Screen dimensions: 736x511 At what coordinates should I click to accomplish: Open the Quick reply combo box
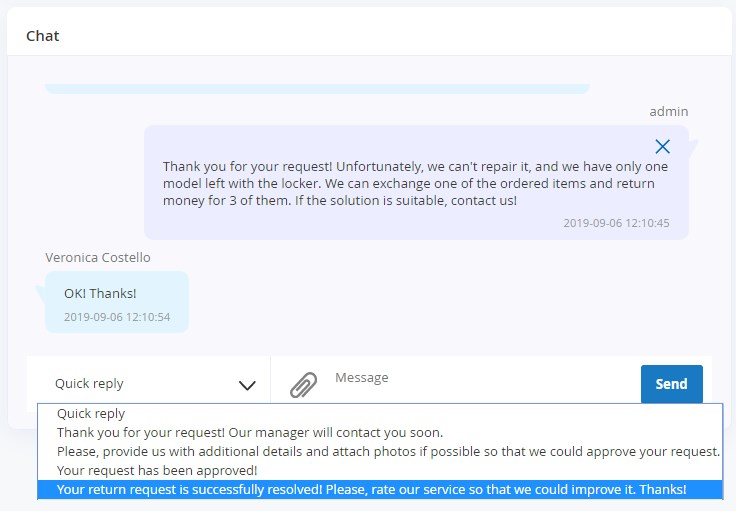point(149,384)
